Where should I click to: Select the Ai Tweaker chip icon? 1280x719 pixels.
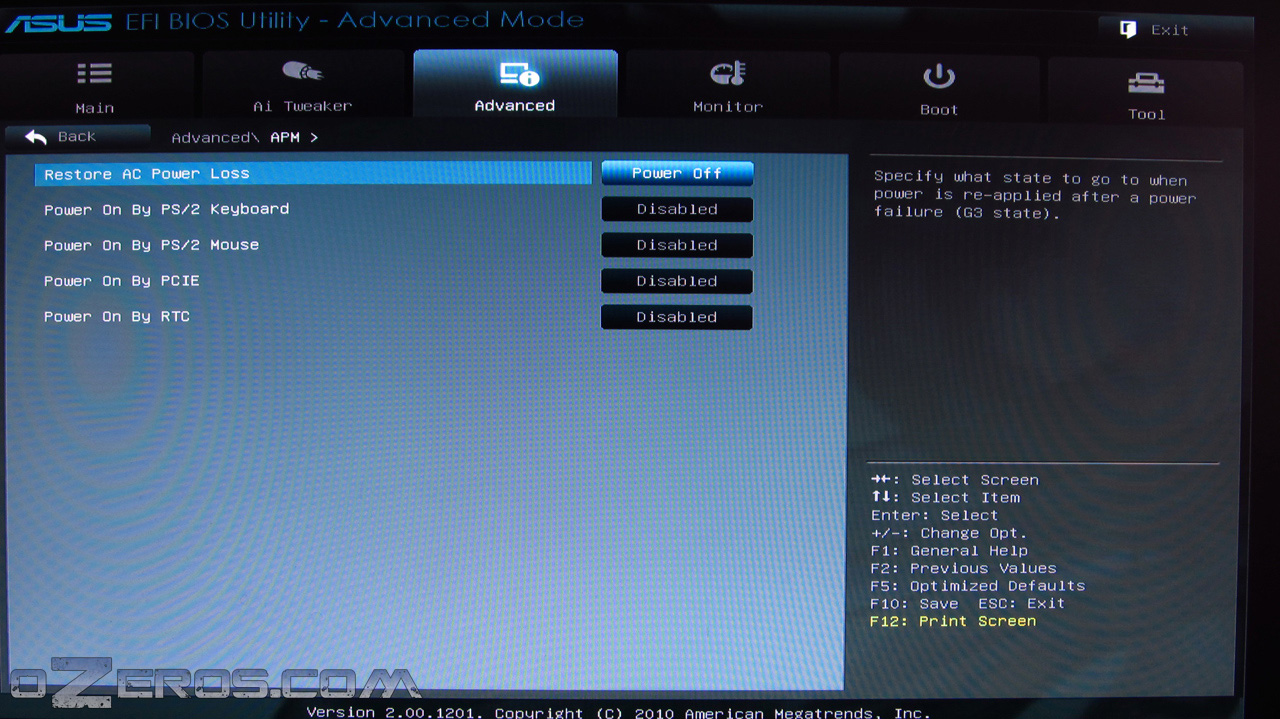coord(302,71)
